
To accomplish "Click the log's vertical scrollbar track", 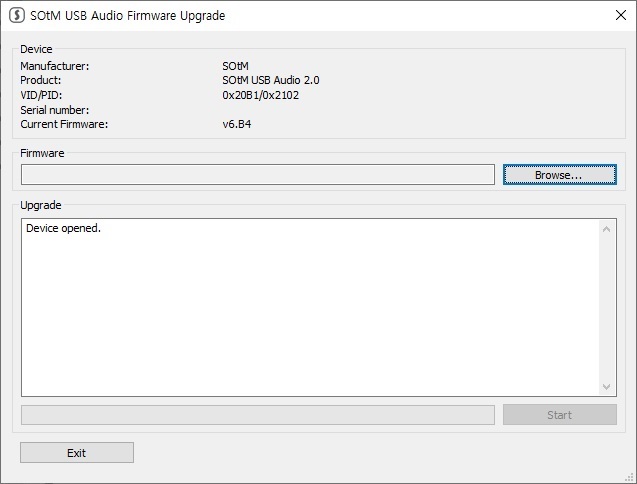I will pos(607,308).
